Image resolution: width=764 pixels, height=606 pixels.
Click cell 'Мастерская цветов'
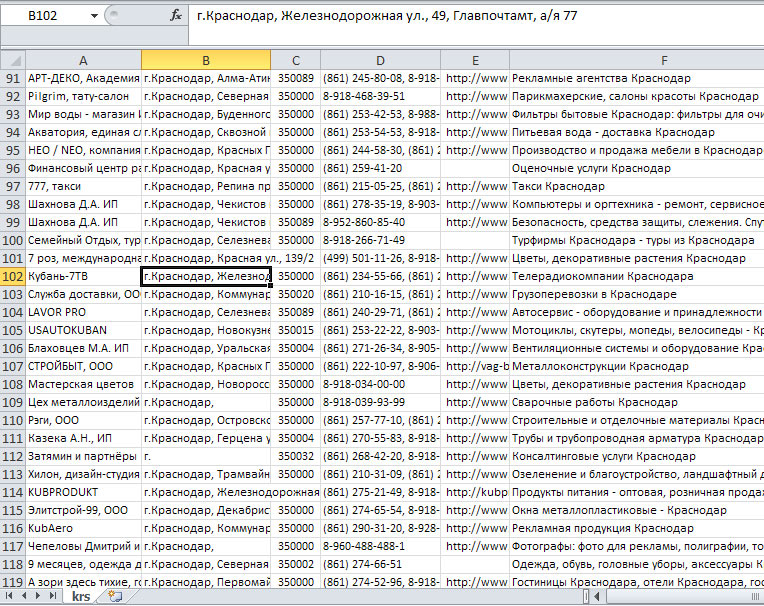click(83, 385)
